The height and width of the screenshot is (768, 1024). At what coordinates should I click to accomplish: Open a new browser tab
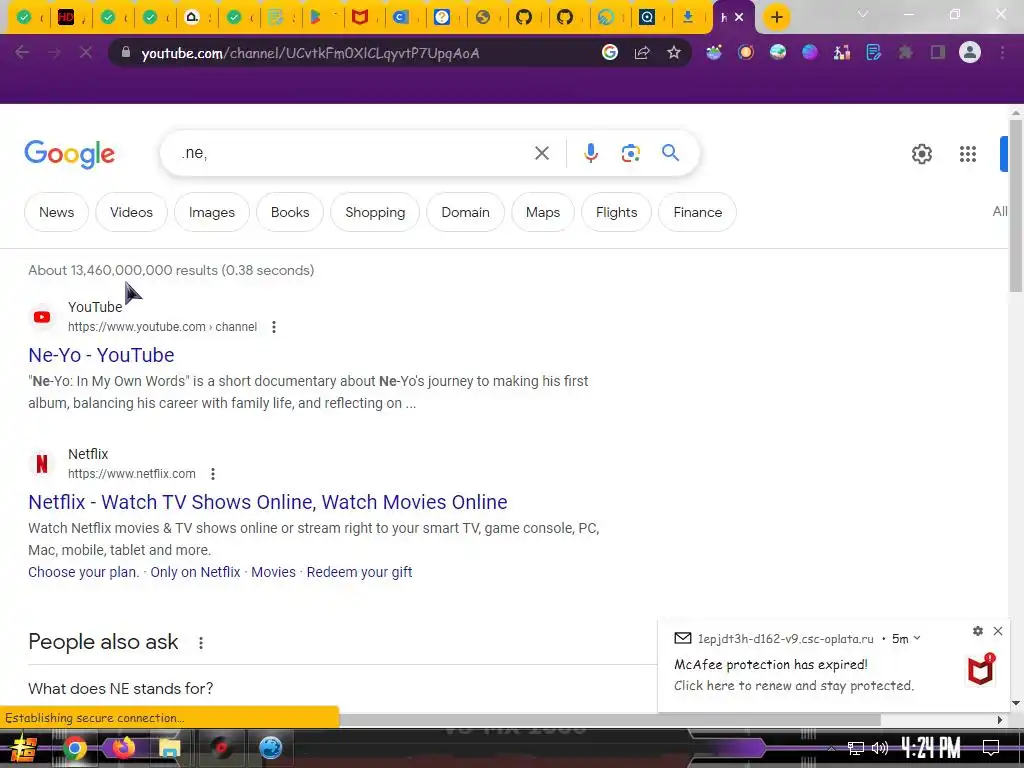(x=776, y=17)
